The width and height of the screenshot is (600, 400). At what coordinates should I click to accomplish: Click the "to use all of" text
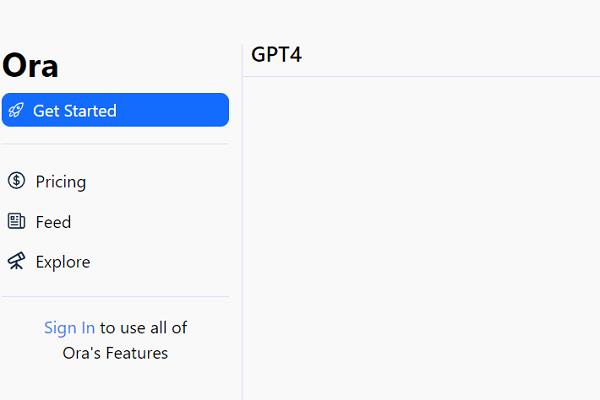(144, 327)
